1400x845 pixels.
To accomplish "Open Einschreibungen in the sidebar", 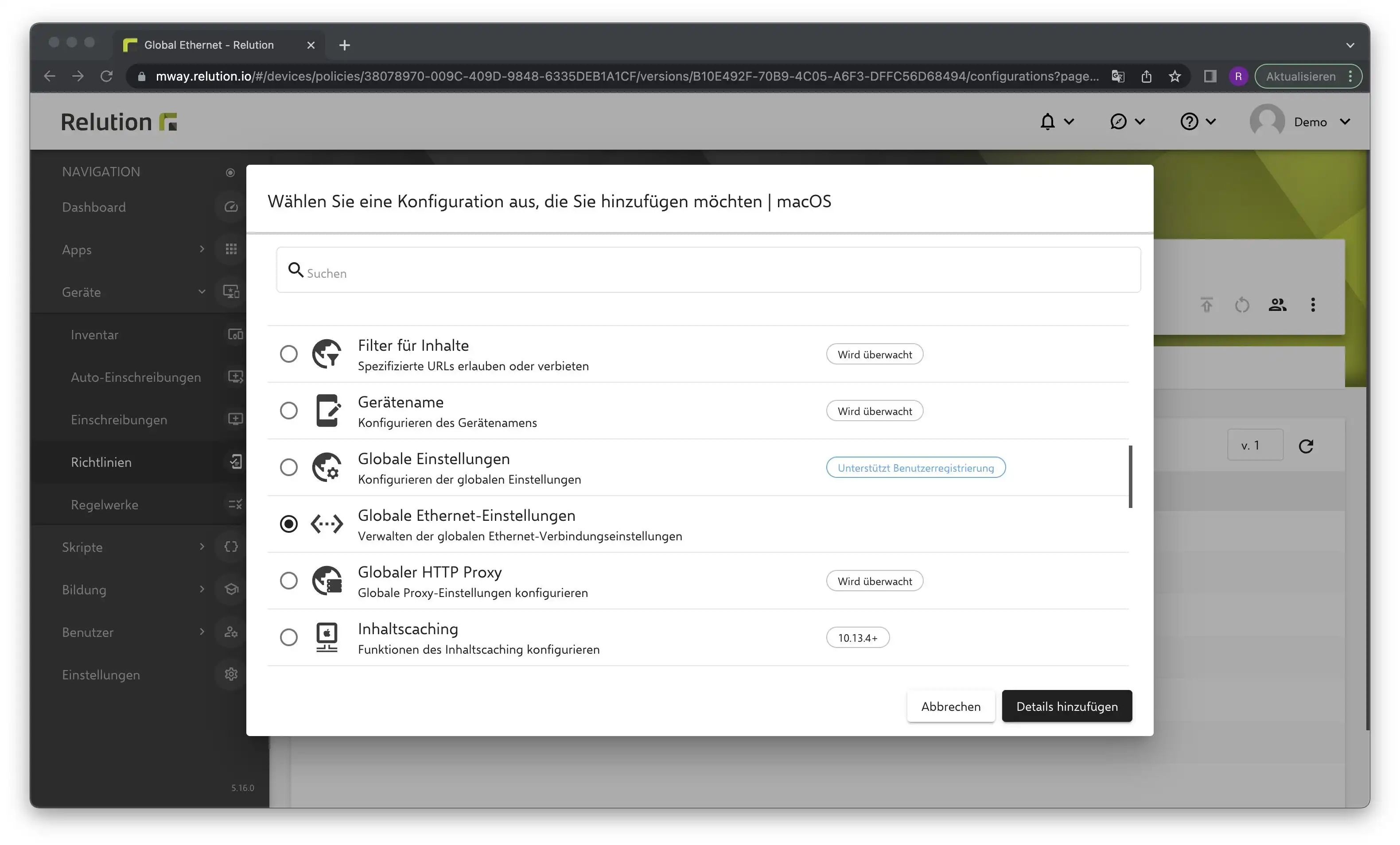I will click(x=119, y=420).
